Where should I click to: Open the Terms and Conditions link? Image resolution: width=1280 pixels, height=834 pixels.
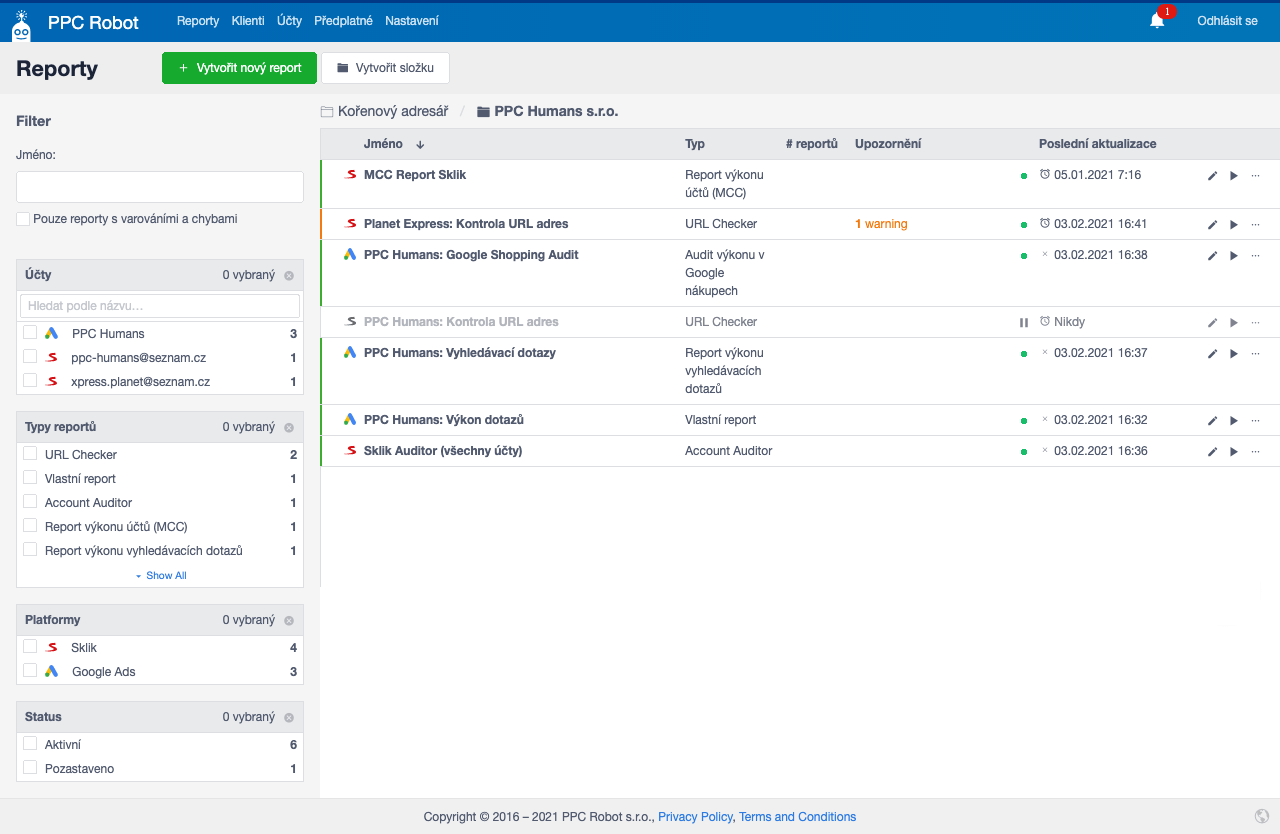click(x=797, y=817)
